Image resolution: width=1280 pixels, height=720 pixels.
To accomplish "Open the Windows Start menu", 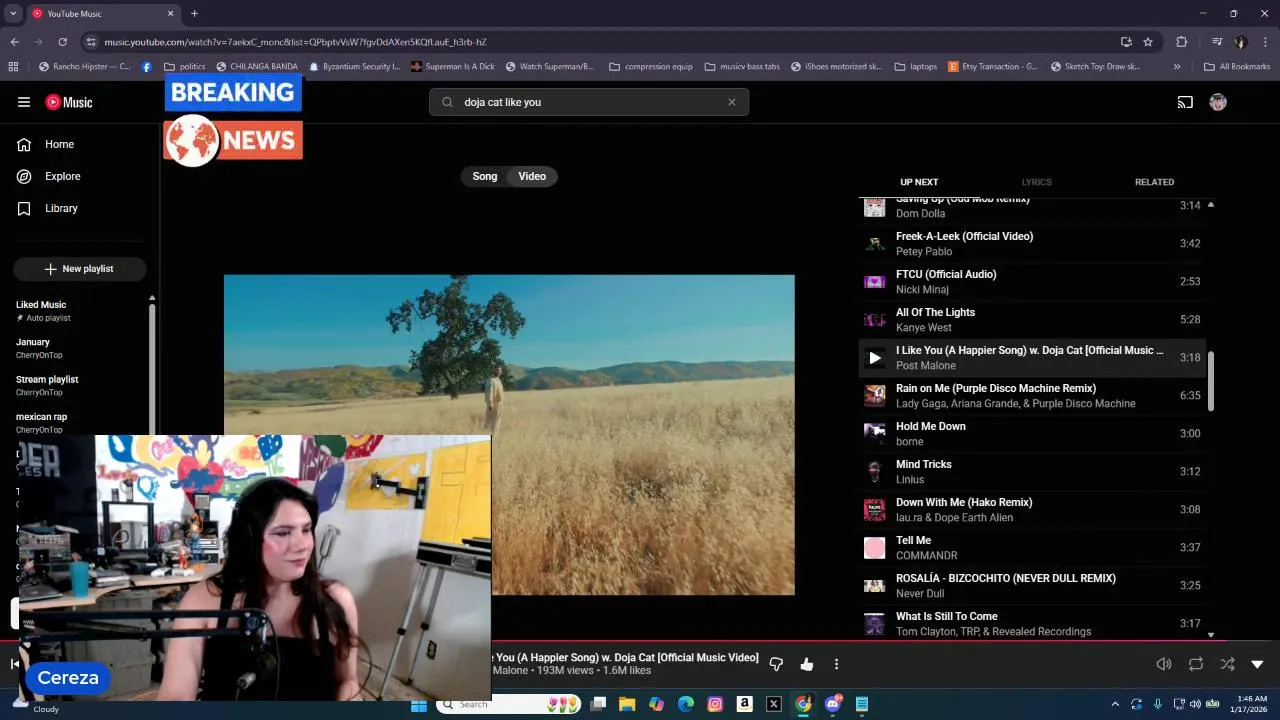I will click(419, 704).
